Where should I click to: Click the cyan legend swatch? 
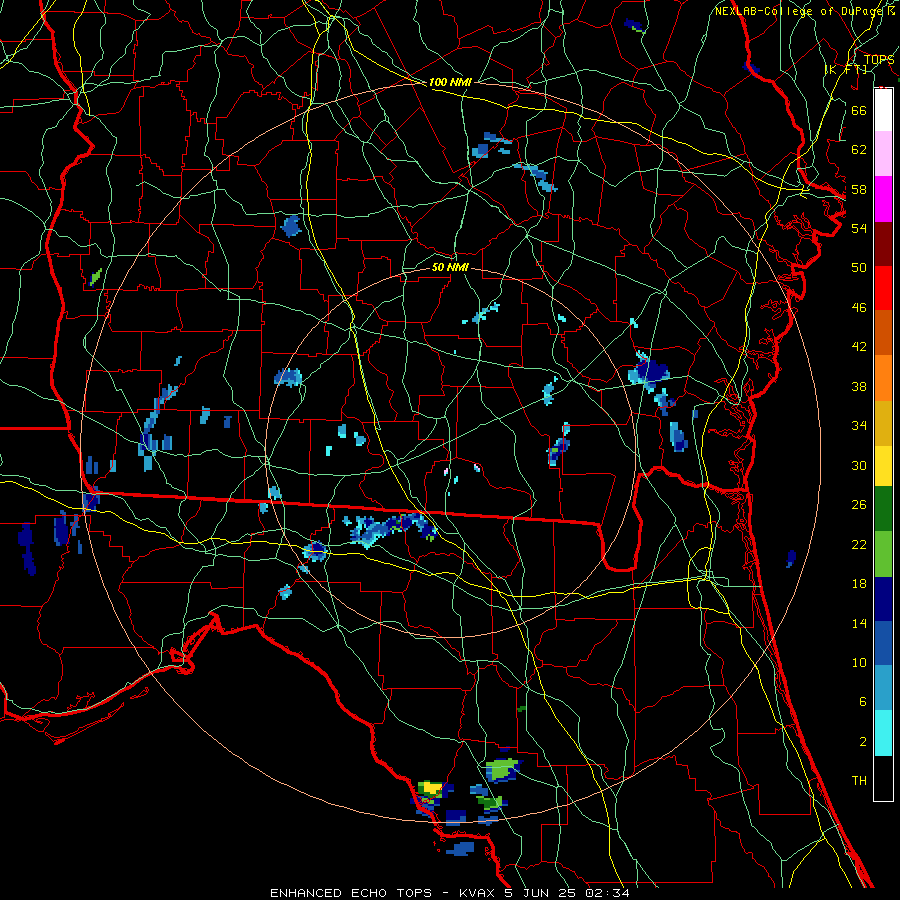point(883,733)
